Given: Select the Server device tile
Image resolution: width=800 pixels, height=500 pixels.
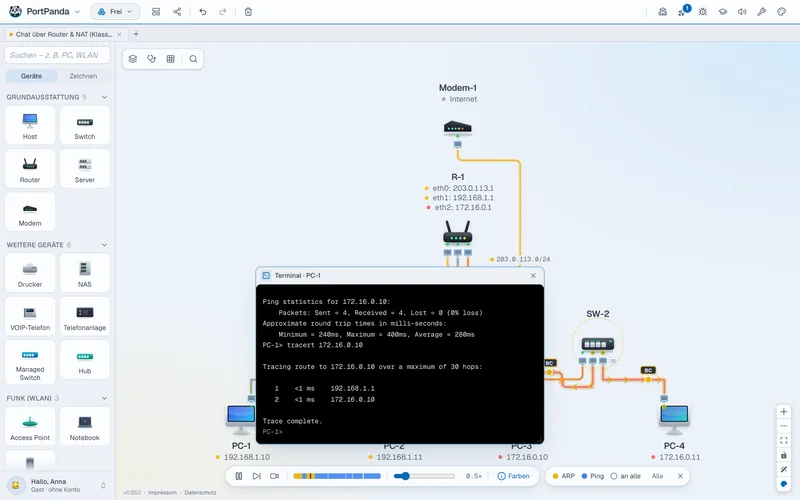Looking at the screenshot, I should tap(85, 169).
